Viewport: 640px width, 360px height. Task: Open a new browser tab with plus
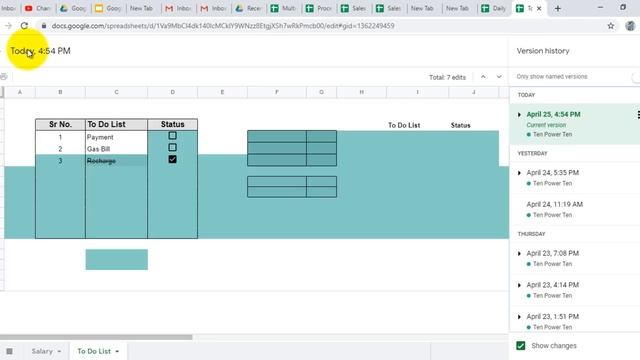[558, 8]
